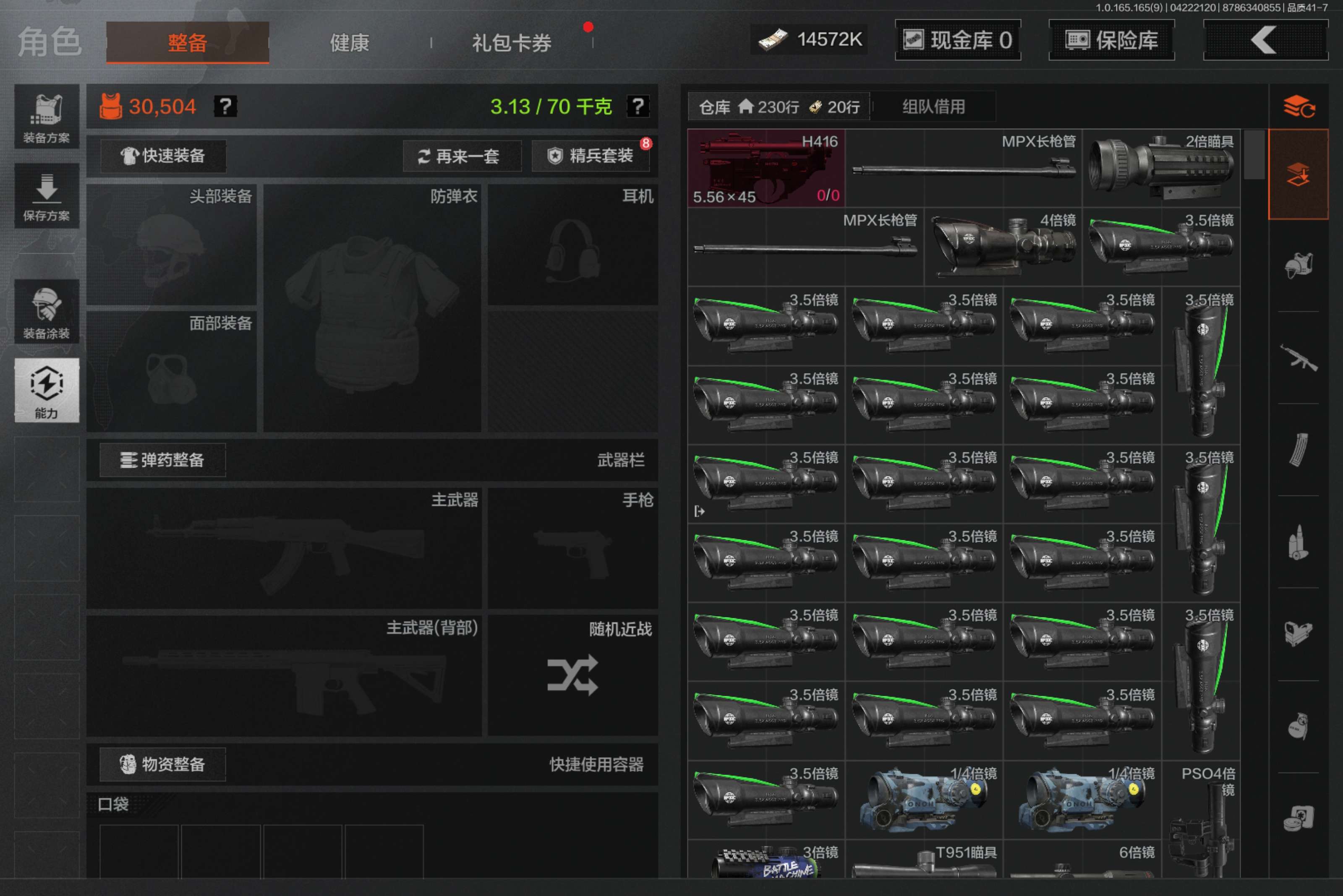This screenshot has width=1343, height=896.
Task: Select the bullet ammo category filter icon
Action: tap(1298, 542)
